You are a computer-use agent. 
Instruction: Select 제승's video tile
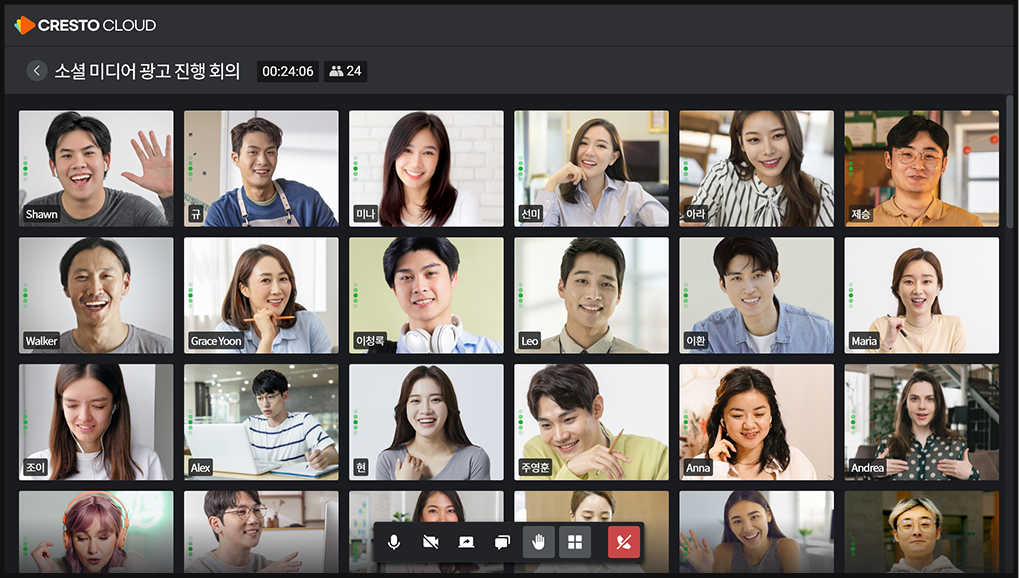(922, 168)
